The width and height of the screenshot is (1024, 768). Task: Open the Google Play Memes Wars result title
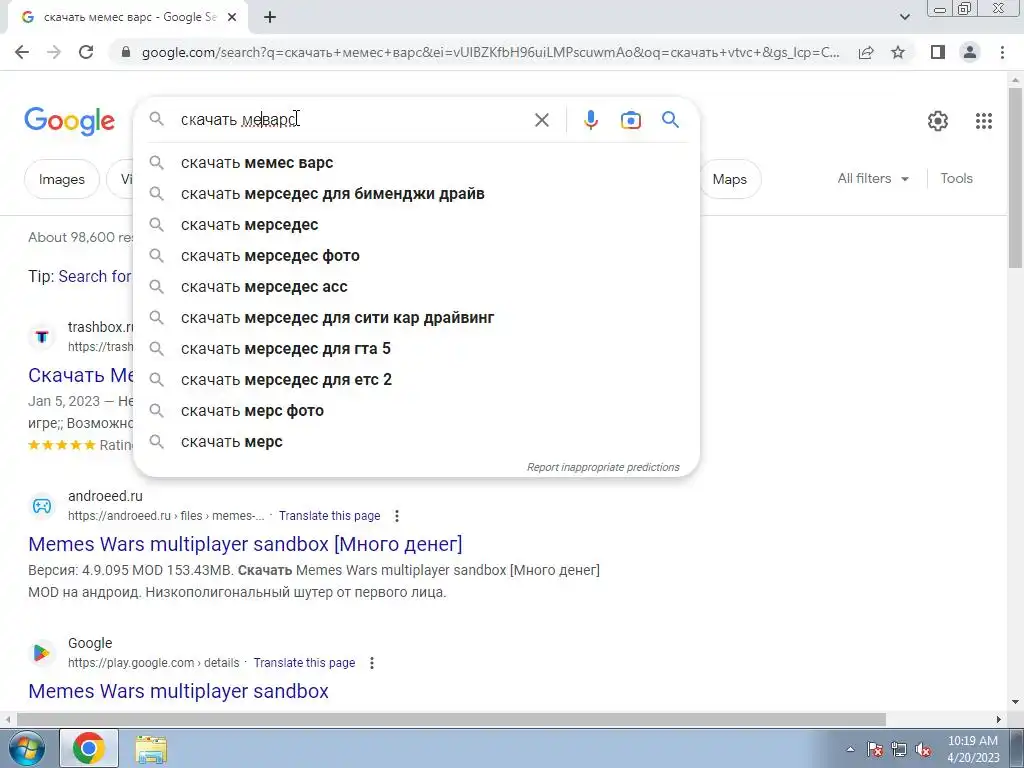click(x=178, y=691)
